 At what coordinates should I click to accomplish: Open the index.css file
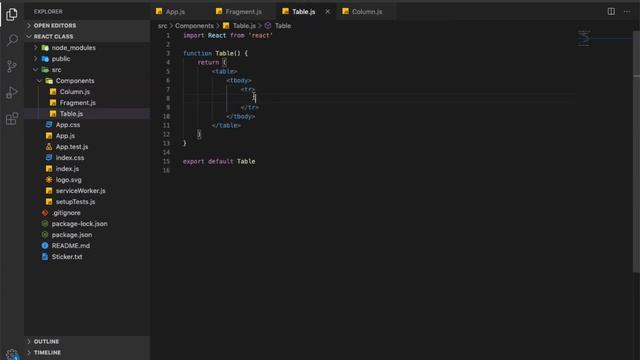pos(87,158)
